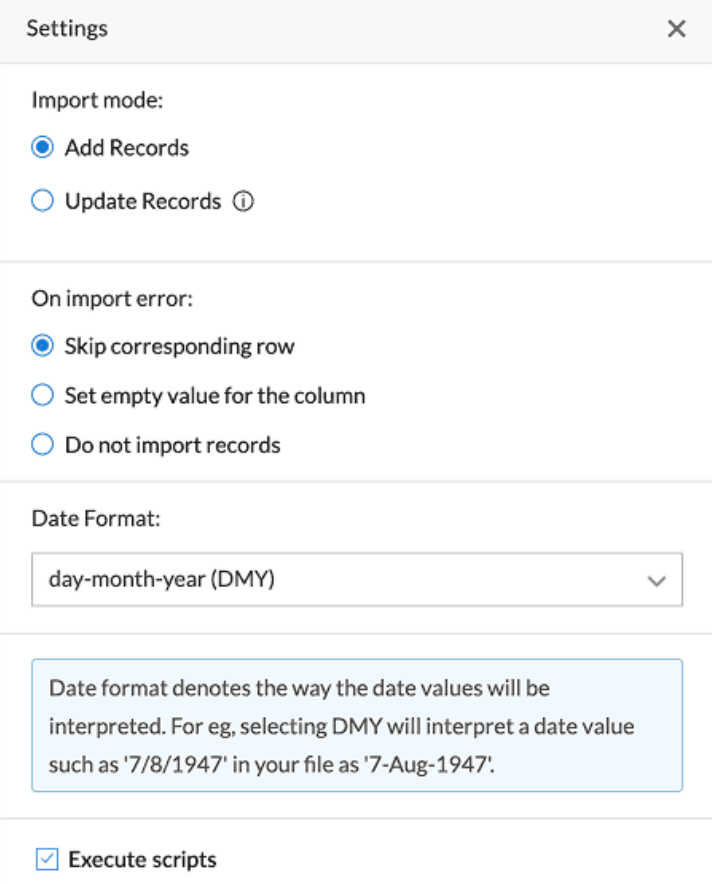Viewport: 712px width, 884px height.
Task: Click the Update Records label text
Action: 143,202
